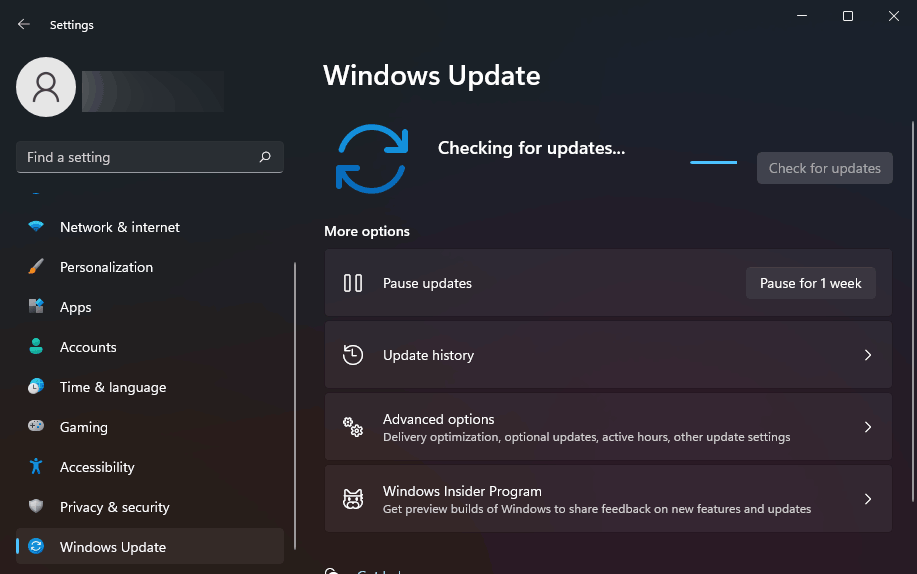This screenshot has width=917, height=574.
Task: Click the Gaming controller icon
Action: (x=36, y=426)
